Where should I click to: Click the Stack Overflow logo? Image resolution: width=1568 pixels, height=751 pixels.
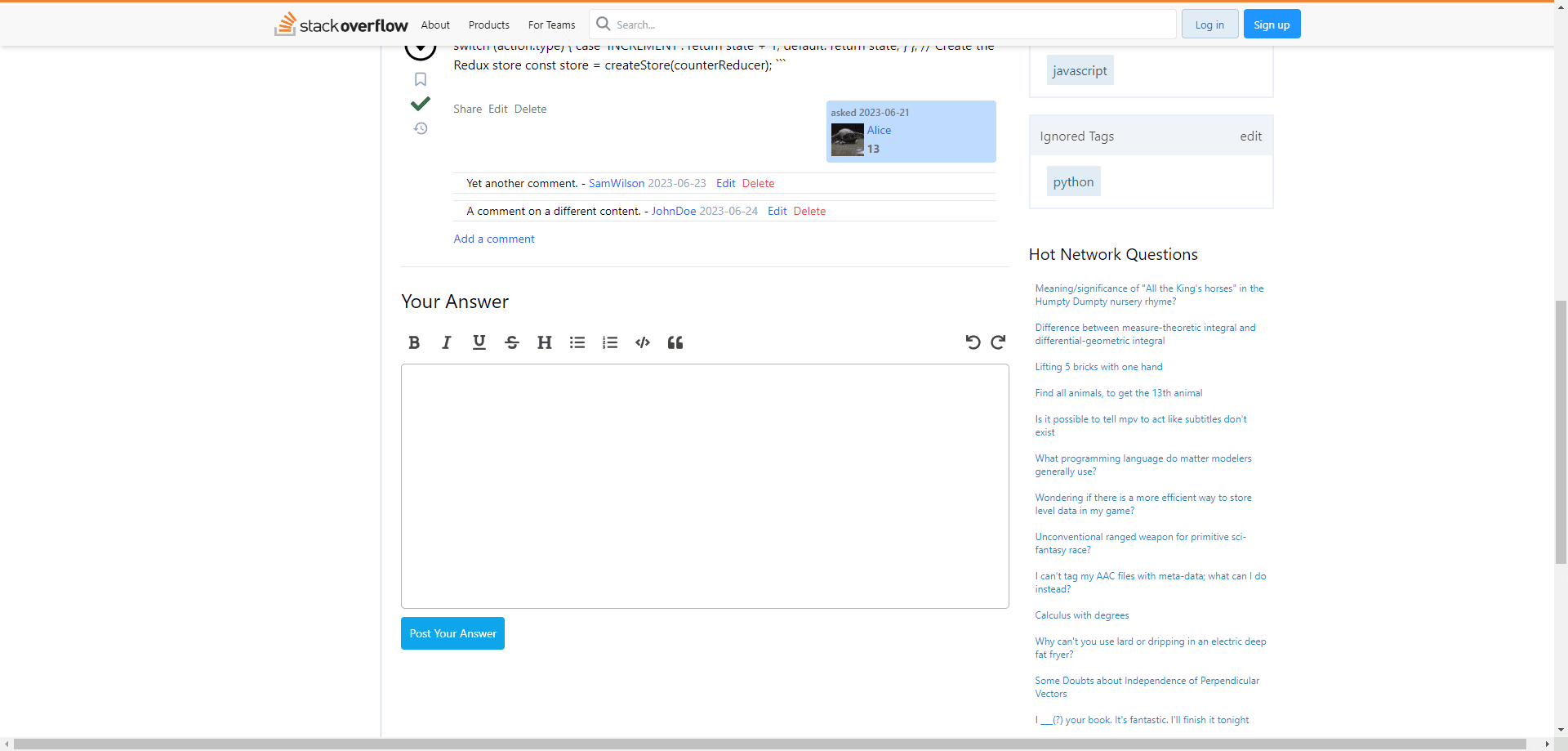click(x=341, y=25)
